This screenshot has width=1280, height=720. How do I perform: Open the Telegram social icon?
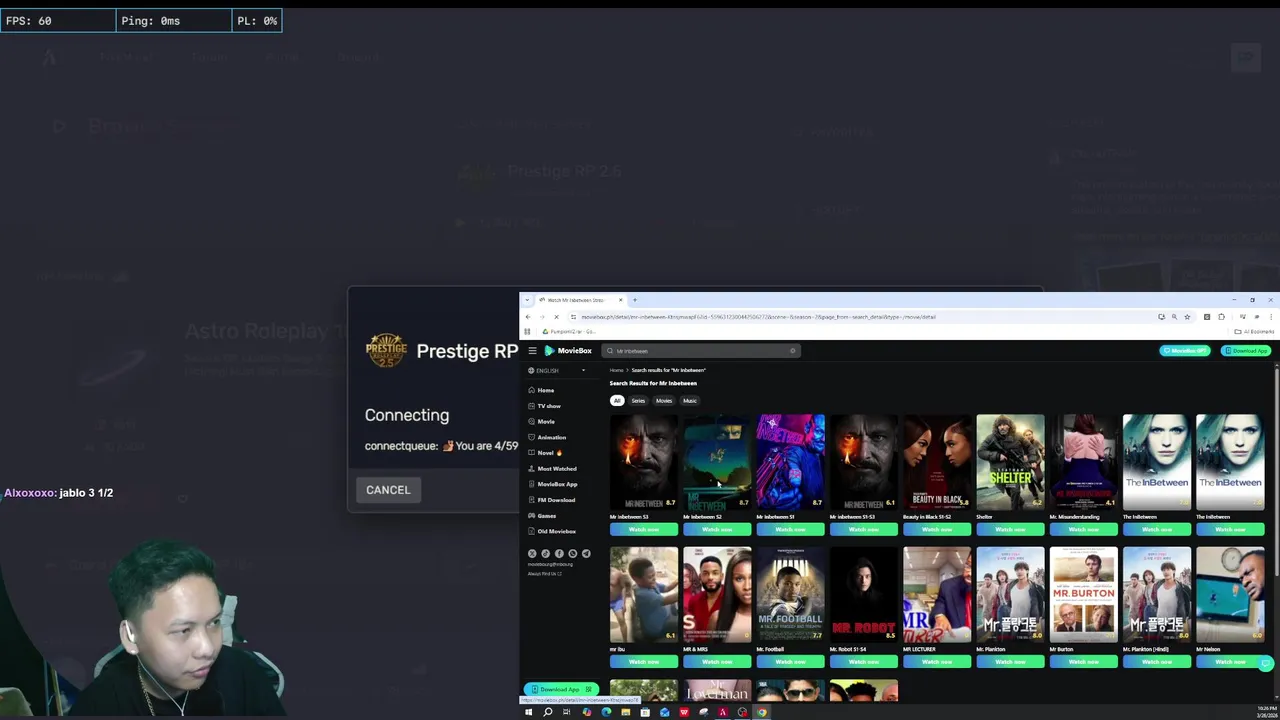pyautogui.click(x=586, y=553)
